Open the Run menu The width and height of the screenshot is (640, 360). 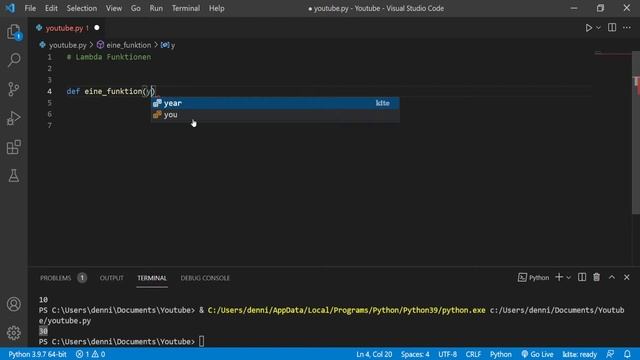pos(156,8)
